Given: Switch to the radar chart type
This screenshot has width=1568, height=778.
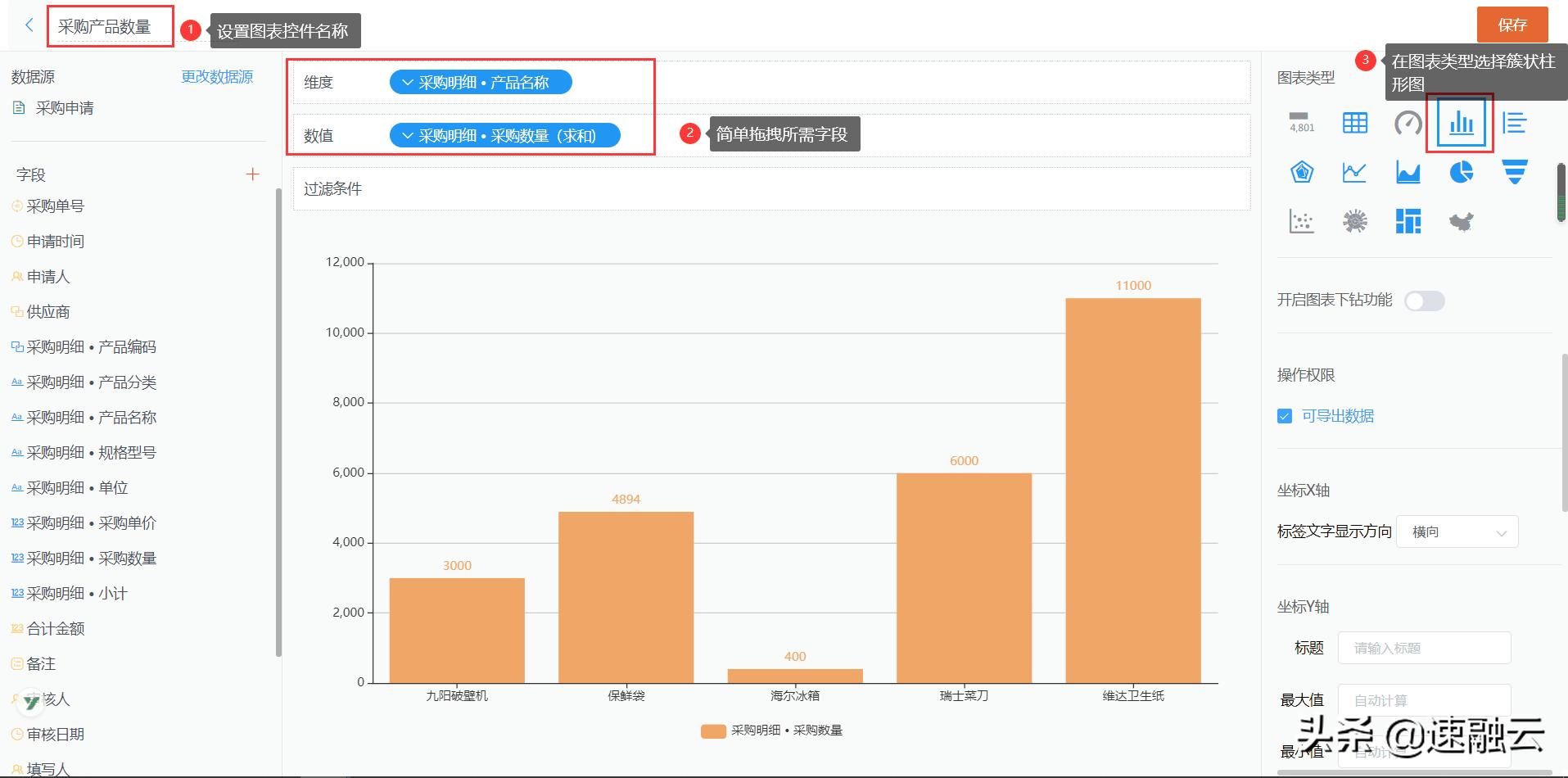Looking at the screenshot, I should point(1302,172).
